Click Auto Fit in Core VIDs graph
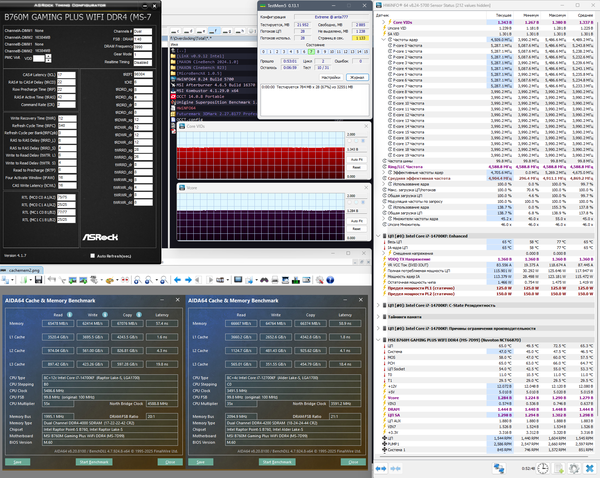This screenshot has height=478, width=600. tap(357, 159)
